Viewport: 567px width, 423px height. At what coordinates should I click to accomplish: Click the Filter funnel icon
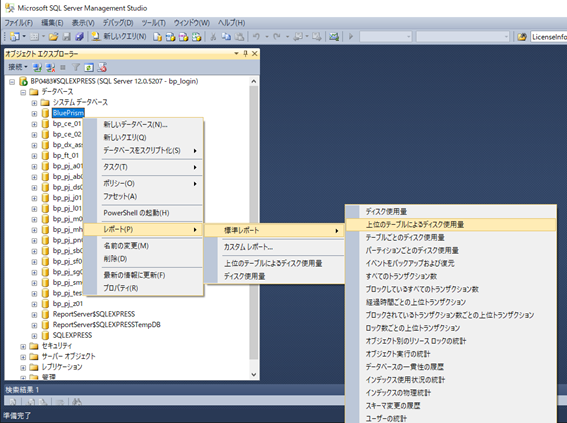pos(76,67)
